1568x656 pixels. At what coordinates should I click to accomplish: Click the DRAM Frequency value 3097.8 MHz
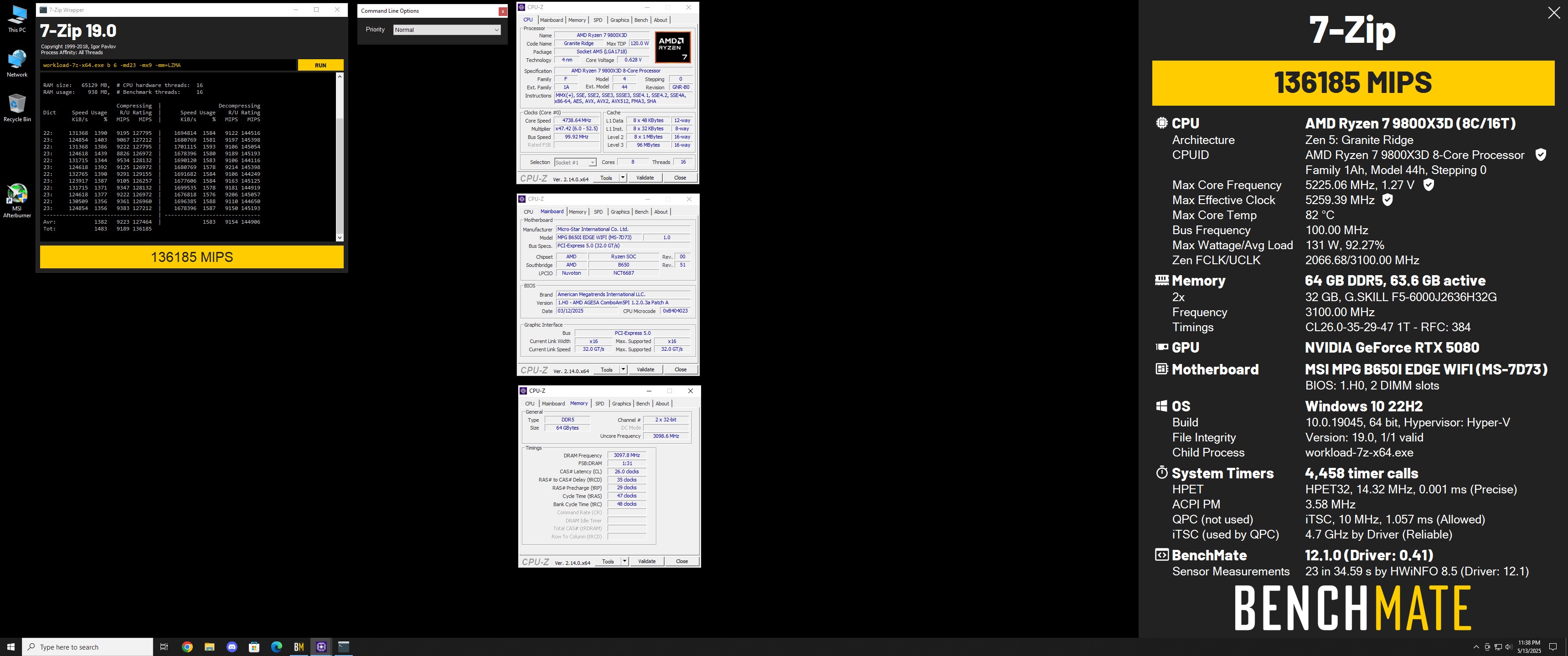(x=626, y=455)
